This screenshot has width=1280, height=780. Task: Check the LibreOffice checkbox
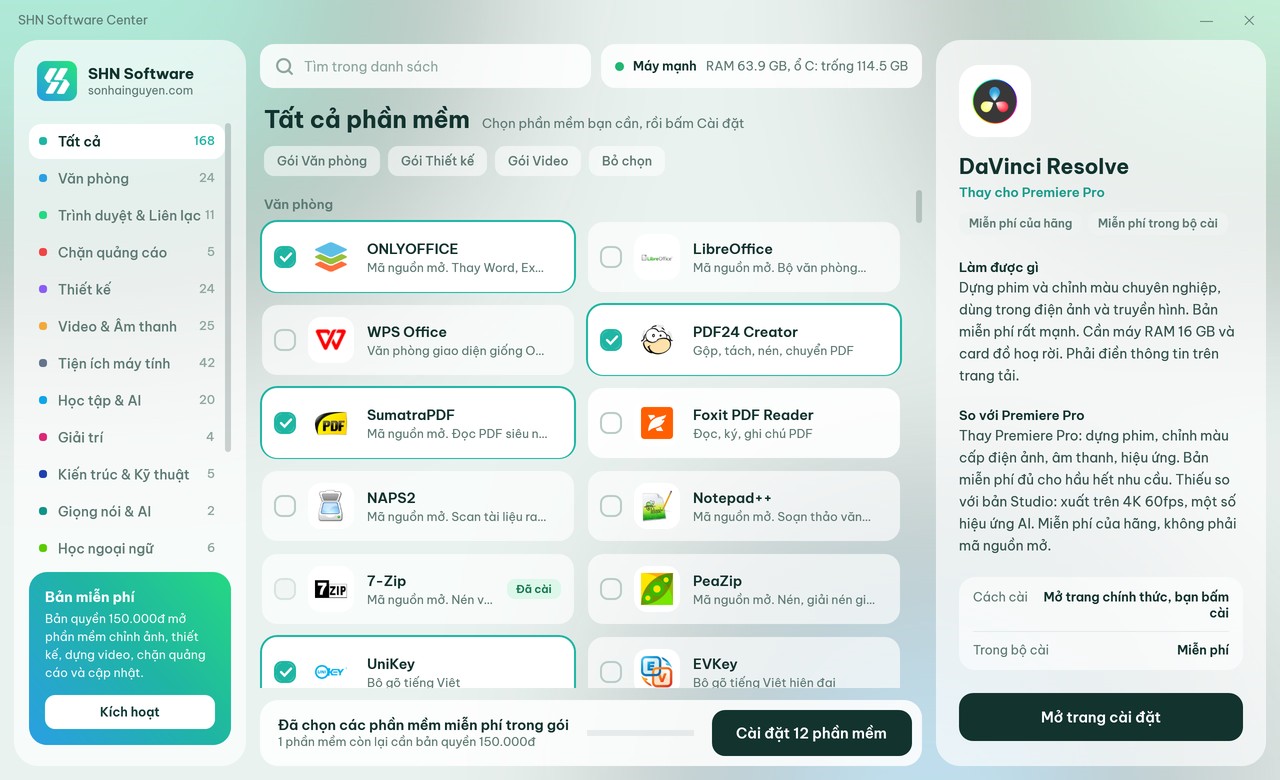point(611,257)
